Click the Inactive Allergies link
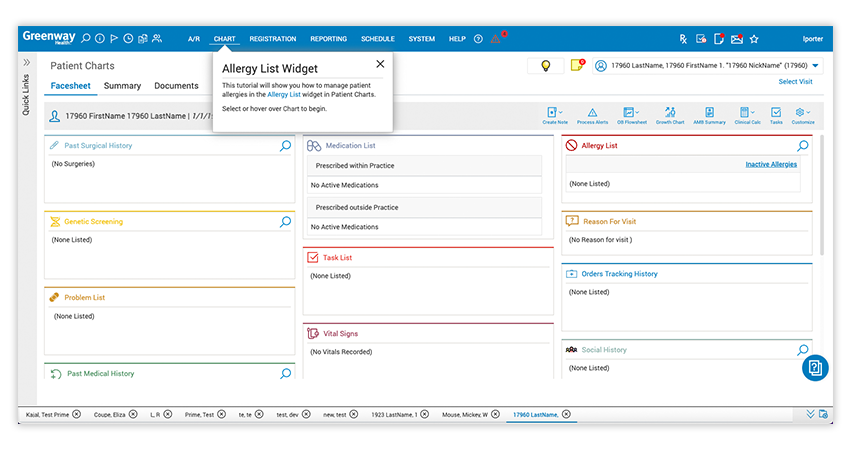 coord(771,164)
